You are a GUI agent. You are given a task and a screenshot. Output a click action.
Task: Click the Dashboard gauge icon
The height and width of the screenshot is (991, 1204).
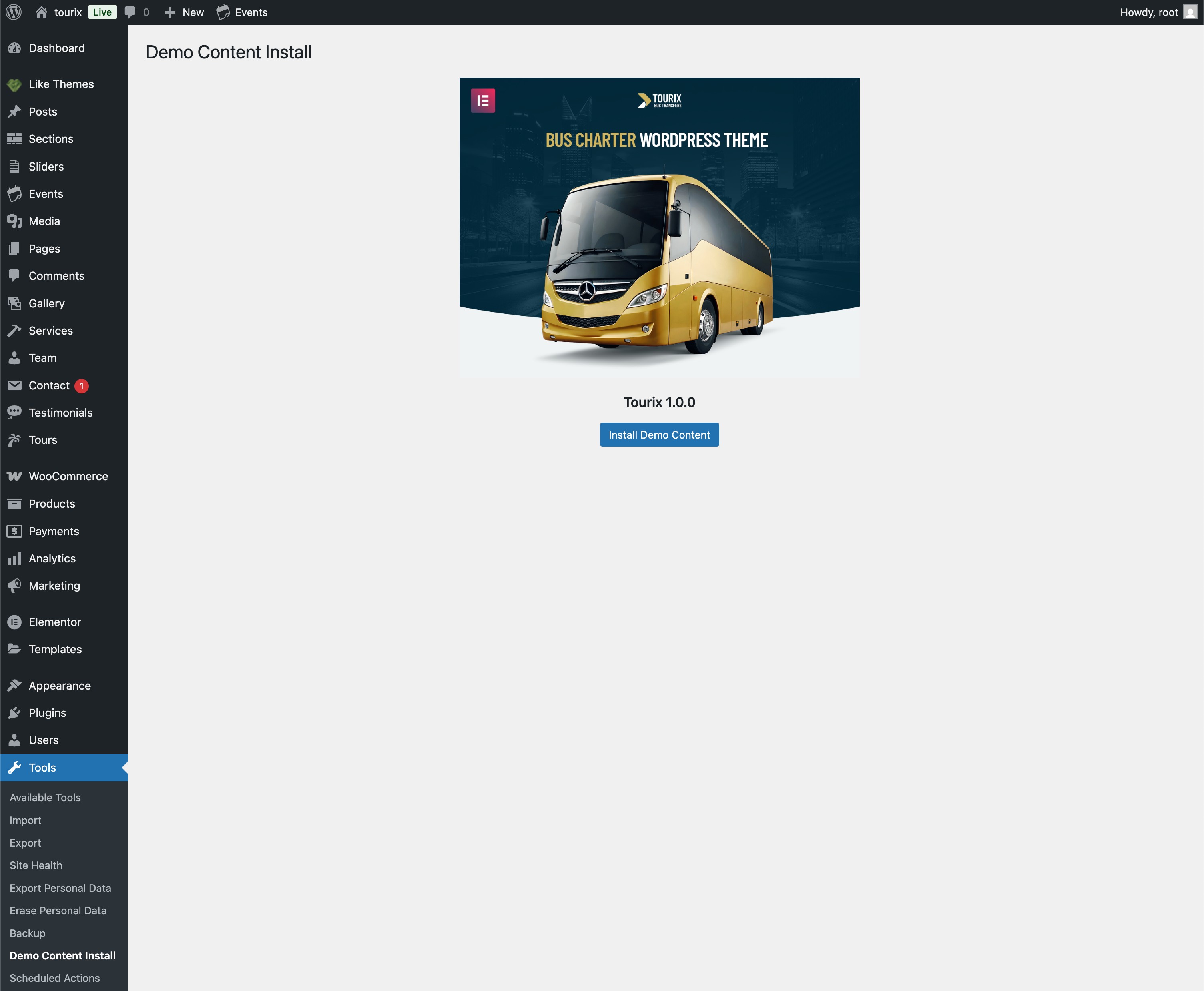click(x=14, y=48)
